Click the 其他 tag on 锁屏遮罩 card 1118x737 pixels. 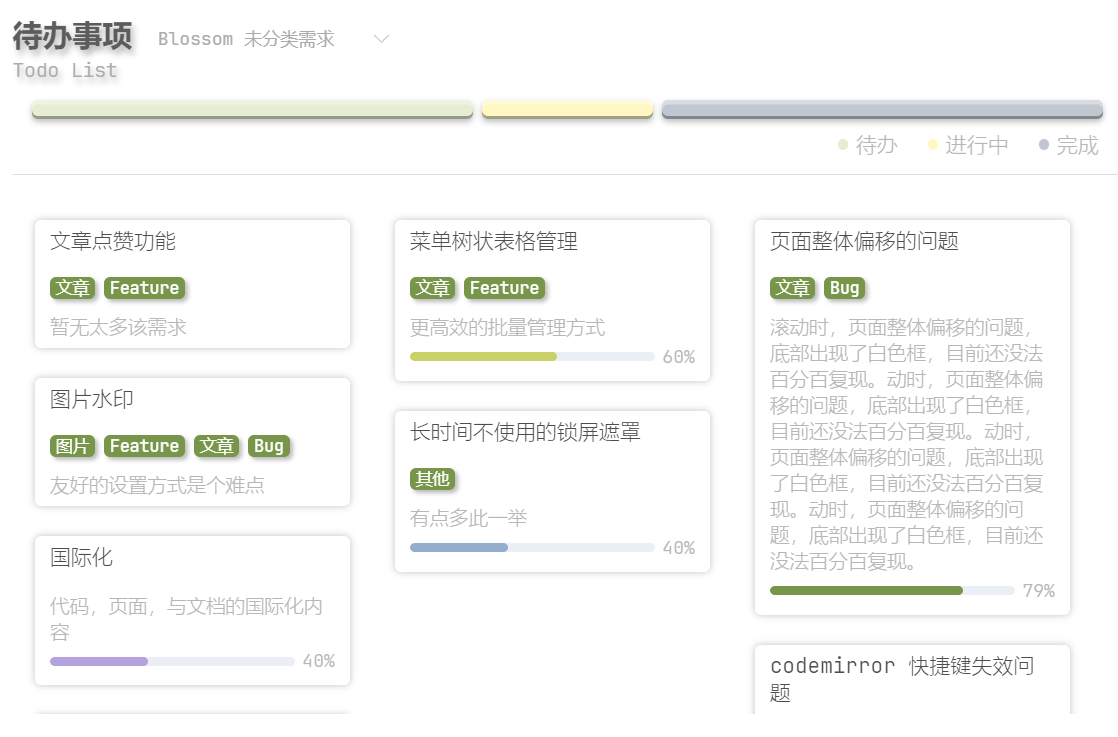(432, 479)
